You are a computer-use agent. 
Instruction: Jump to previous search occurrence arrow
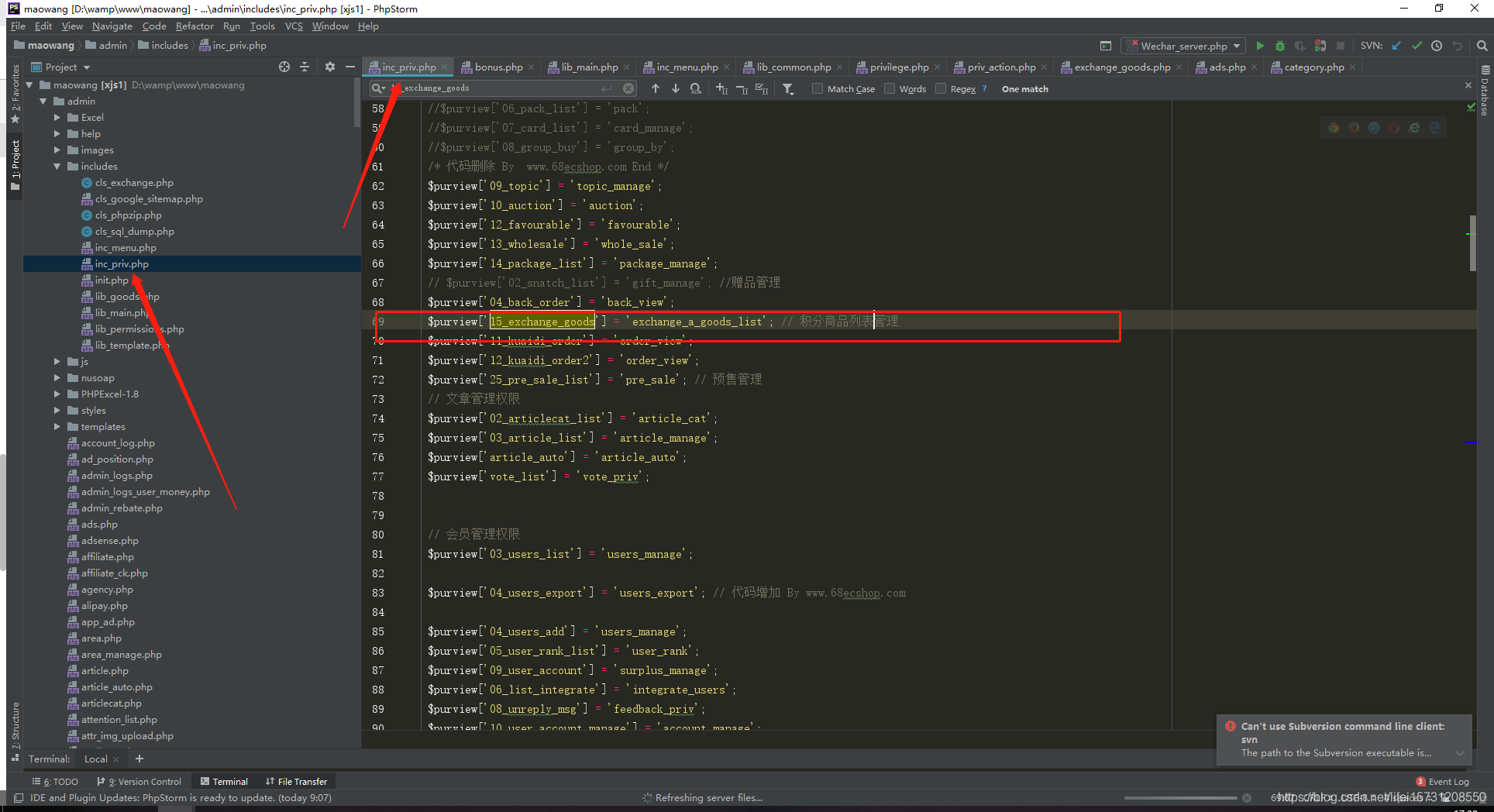(x=656, y=89)
